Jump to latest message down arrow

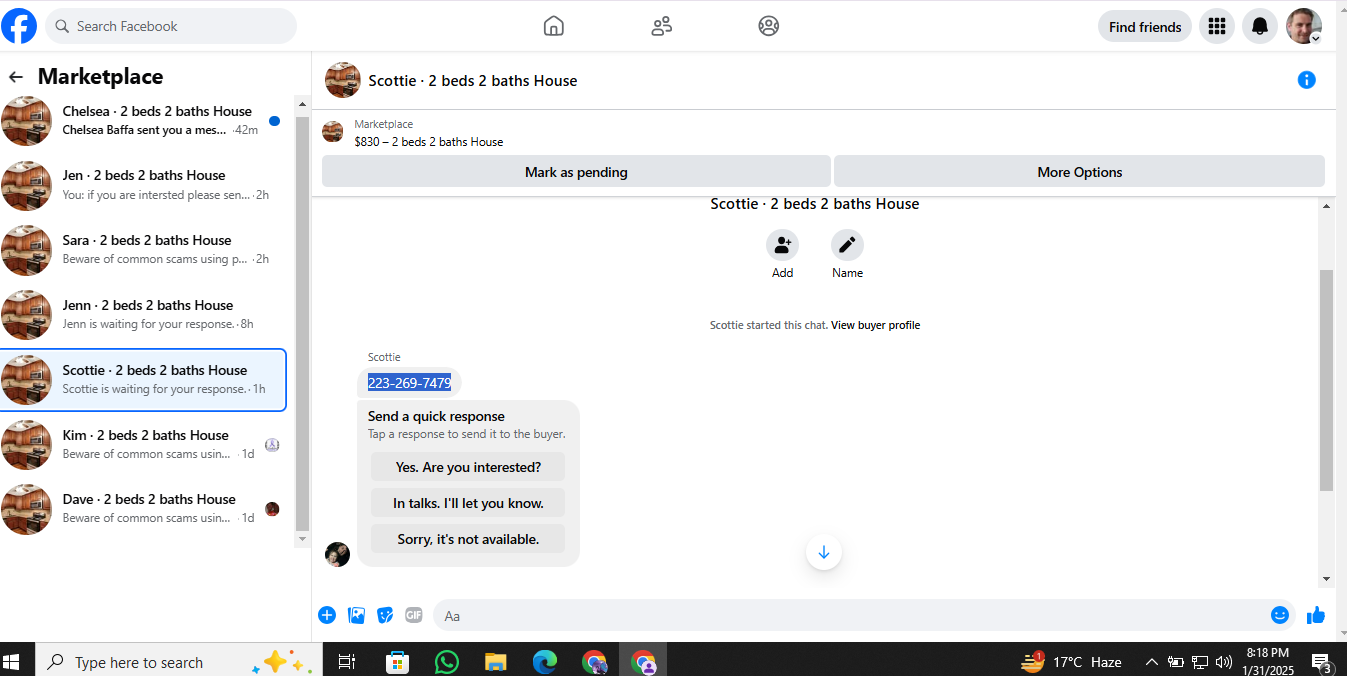point(824,552)
